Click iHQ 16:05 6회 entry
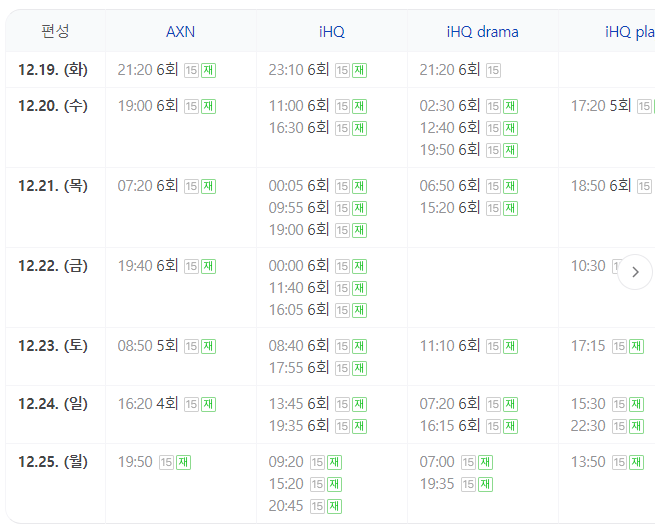 point(318,310)
